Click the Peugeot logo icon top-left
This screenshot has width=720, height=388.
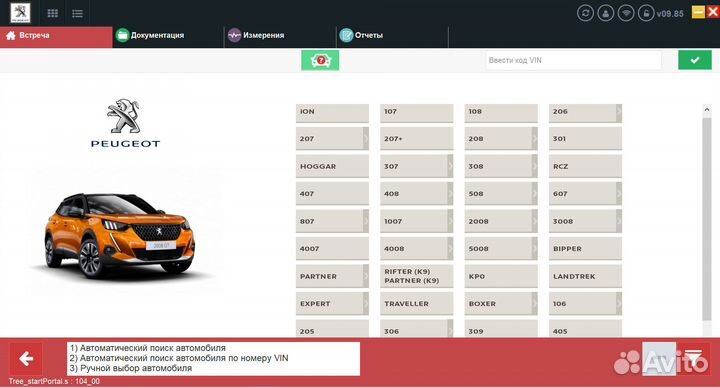pos(20,13)
